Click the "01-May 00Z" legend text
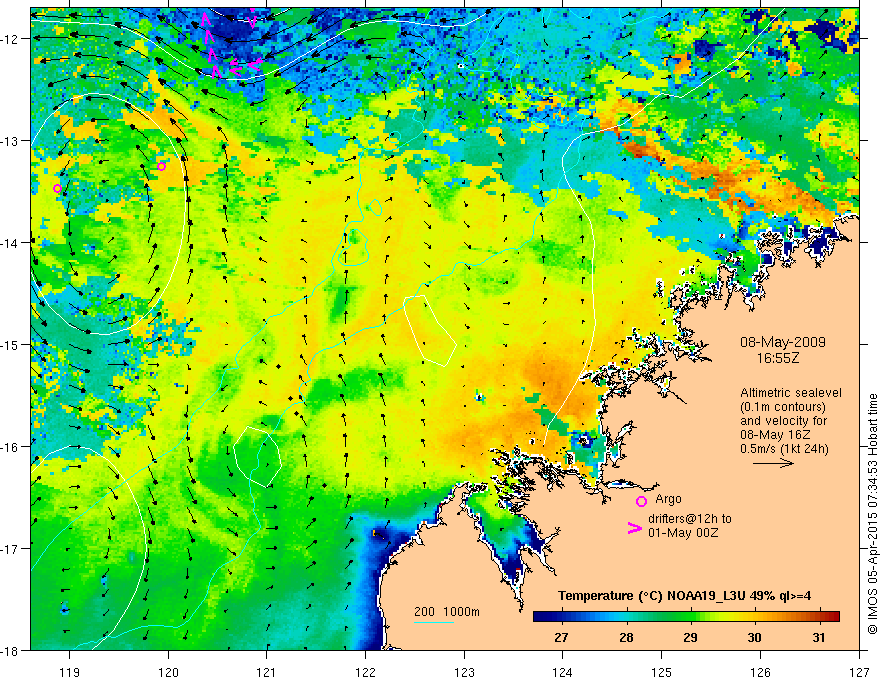This screenshot has height=680, width=880. [682, 532]
